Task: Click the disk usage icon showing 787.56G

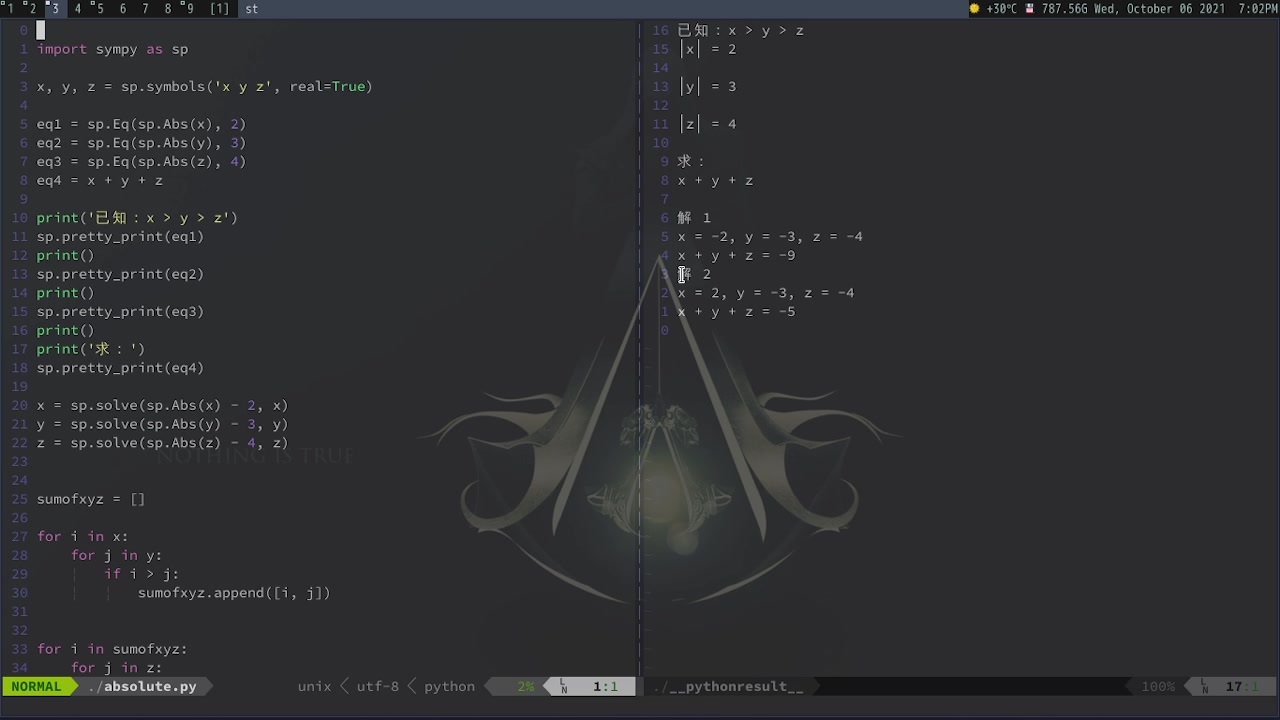Action: 1030,9
